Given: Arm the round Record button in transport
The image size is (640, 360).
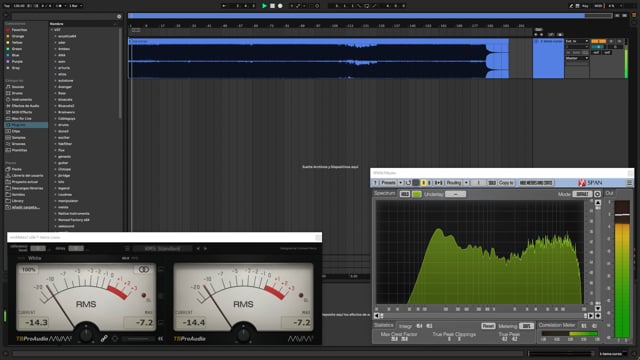Looking at the screenshot, I should [x=280, y=6].
